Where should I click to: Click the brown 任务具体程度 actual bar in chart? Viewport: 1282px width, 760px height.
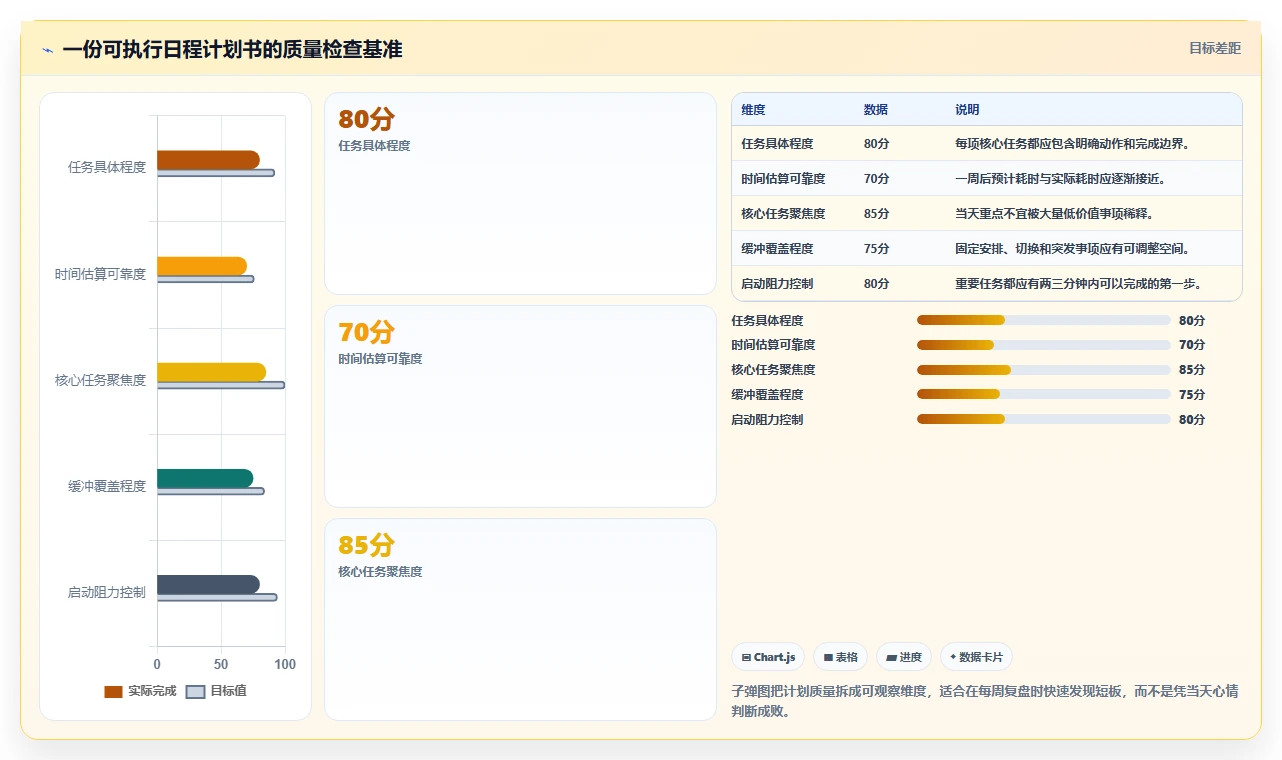(x=208, y=160)
